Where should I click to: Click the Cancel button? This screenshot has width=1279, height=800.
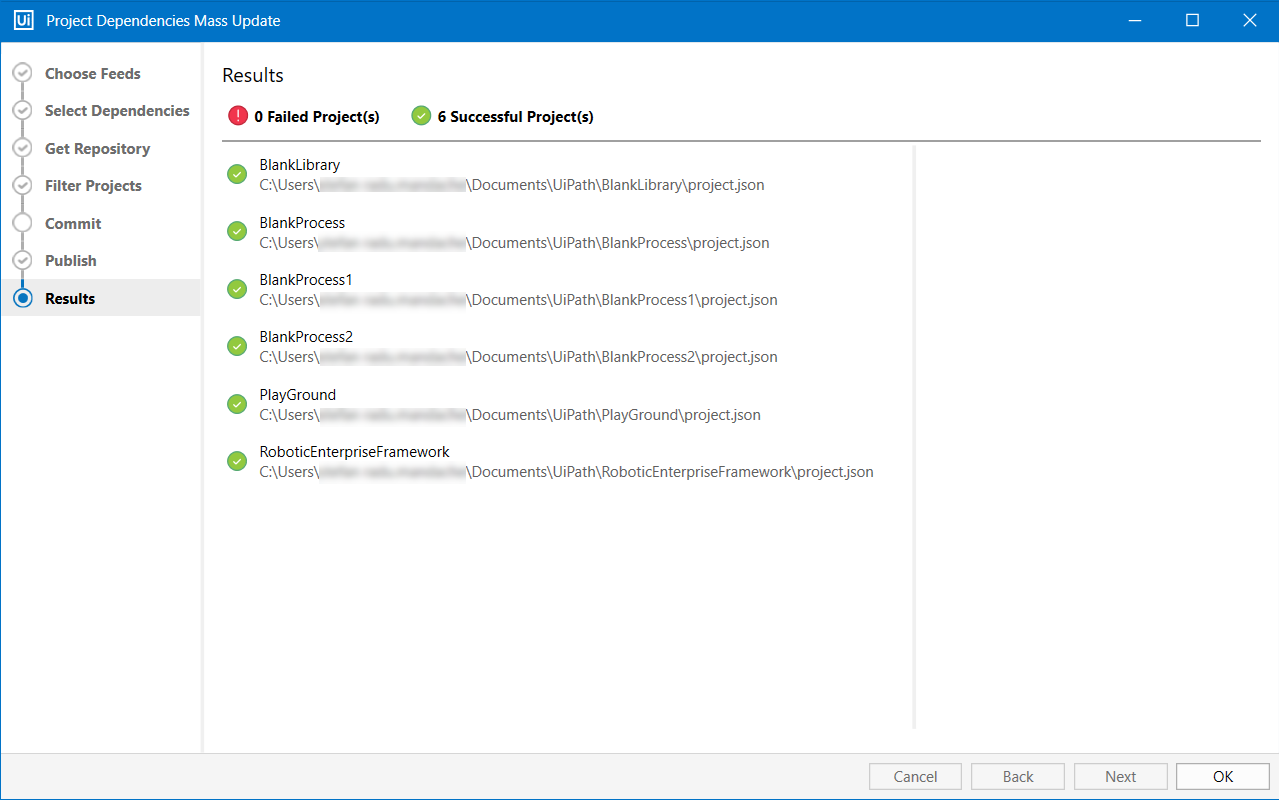click(x=914, y=776)
